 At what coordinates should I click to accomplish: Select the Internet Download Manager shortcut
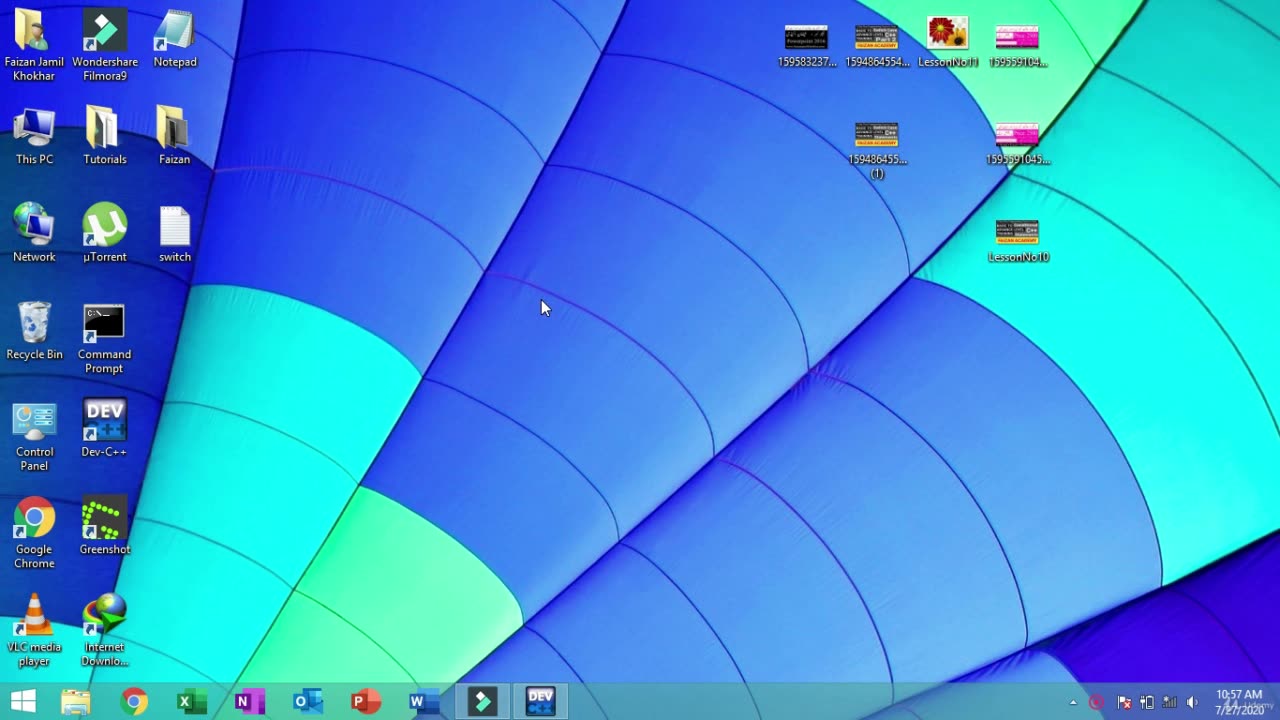click(105, 631)
